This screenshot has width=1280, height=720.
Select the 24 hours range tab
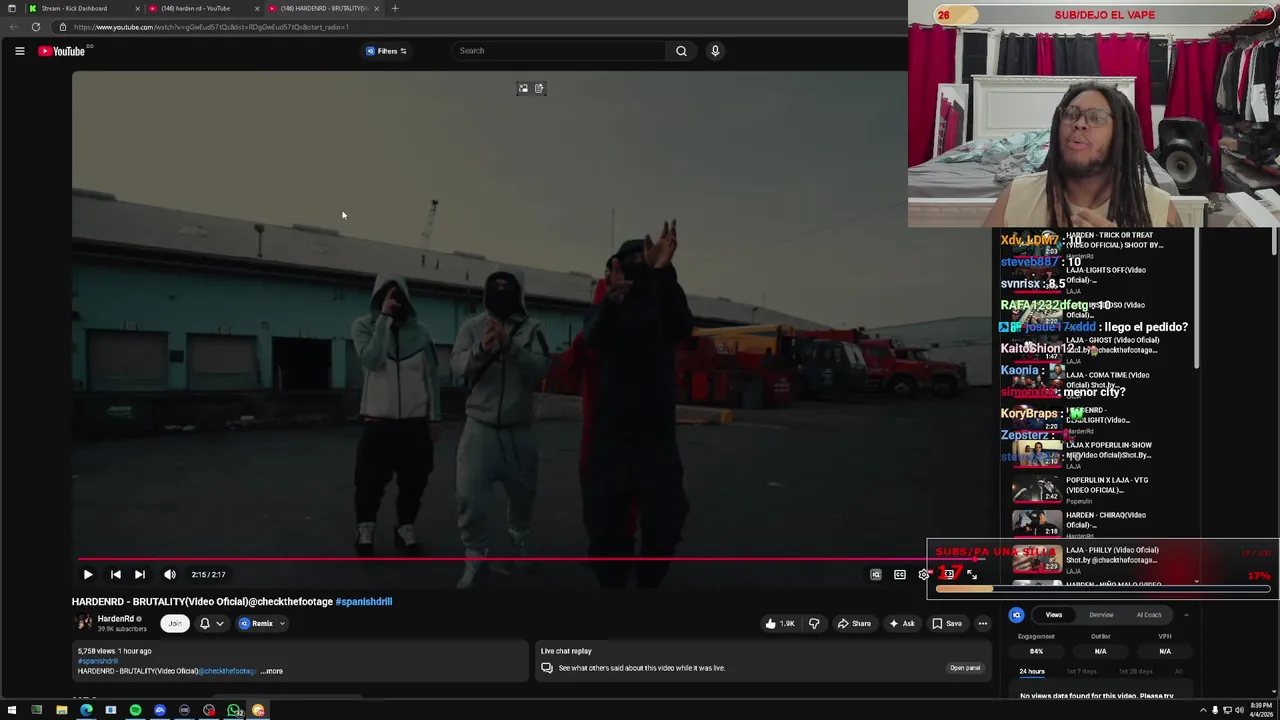tap(1032, 671)
